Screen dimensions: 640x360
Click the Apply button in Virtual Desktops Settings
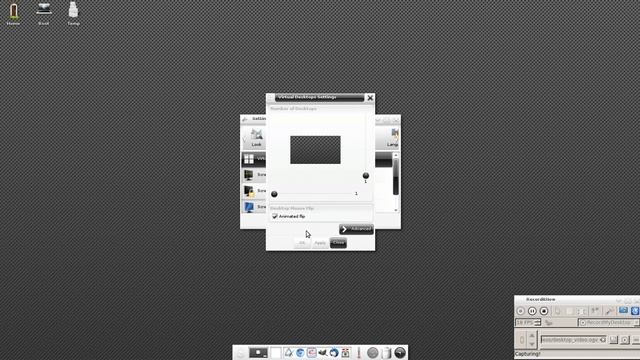click(320, 243)
